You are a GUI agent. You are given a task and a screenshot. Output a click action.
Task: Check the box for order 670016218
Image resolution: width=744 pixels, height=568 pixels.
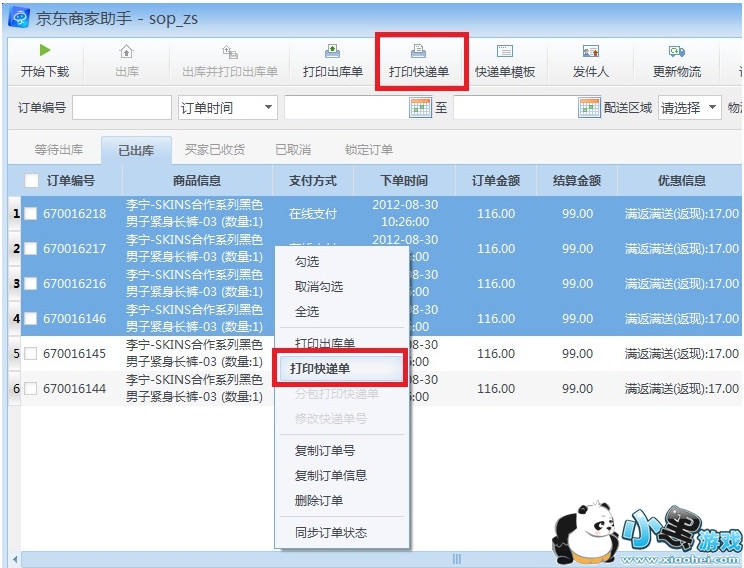pyautogui.click(x=30, y=214)
